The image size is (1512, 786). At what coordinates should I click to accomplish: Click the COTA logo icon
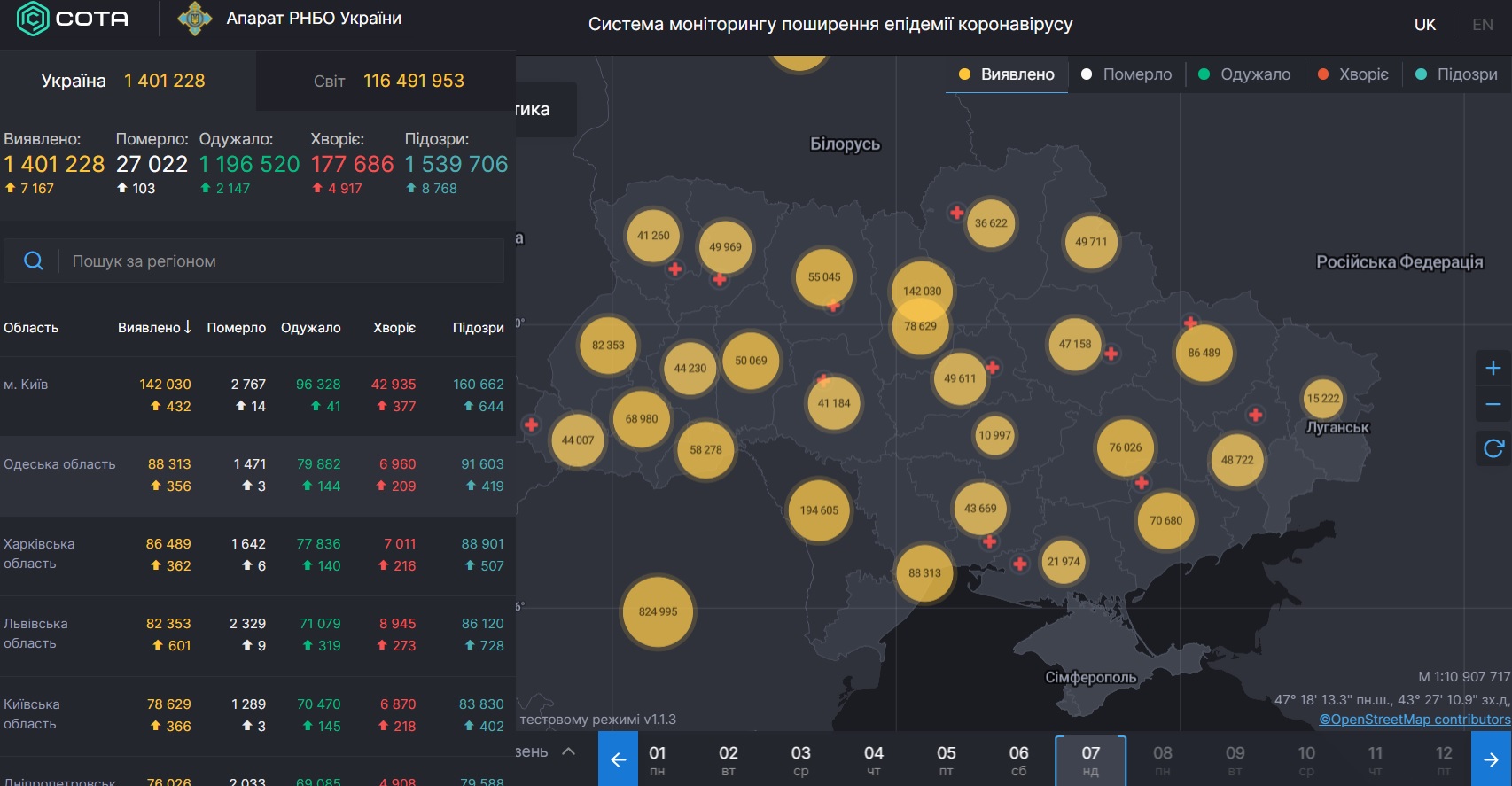click(33, 19)
